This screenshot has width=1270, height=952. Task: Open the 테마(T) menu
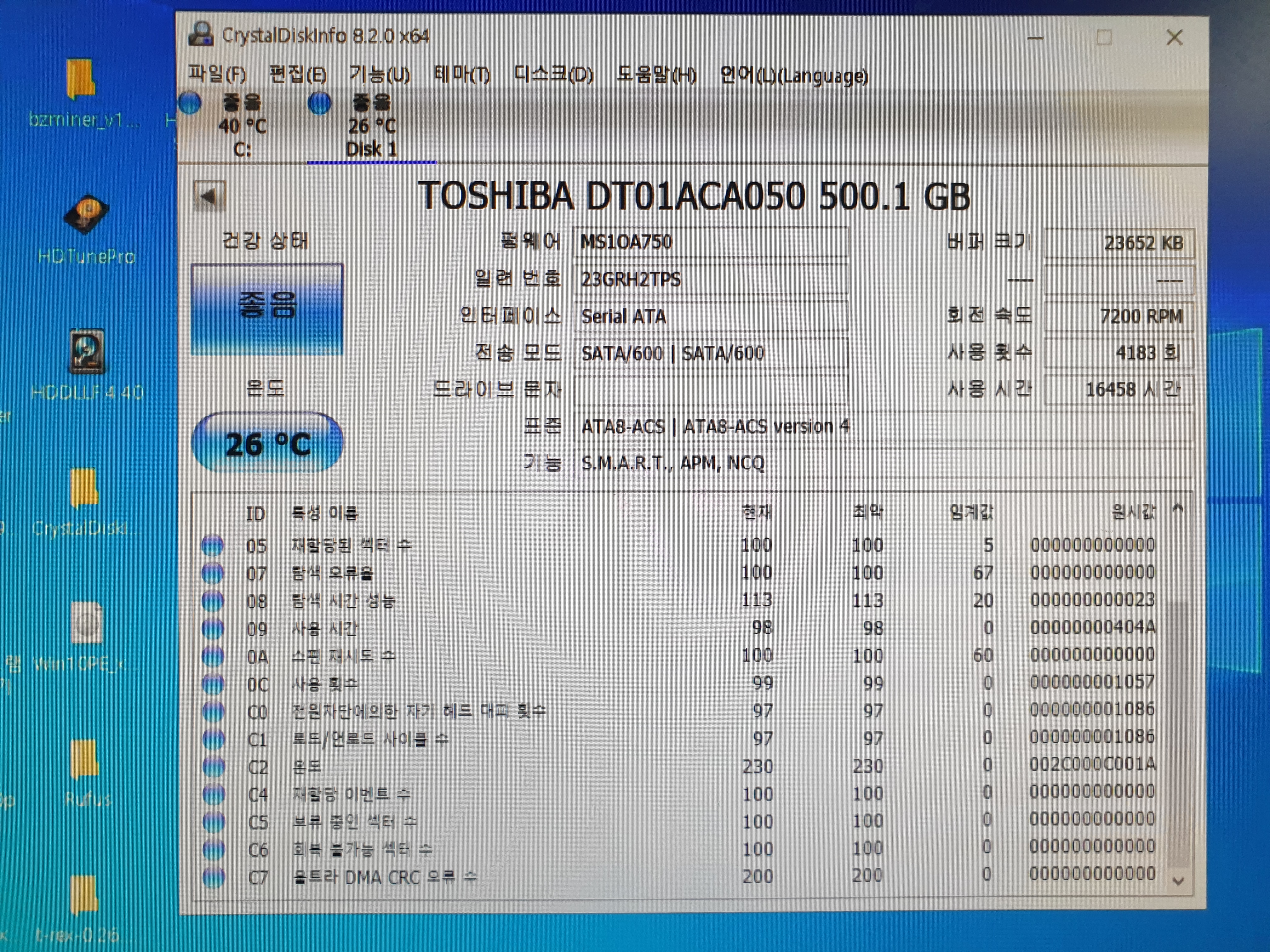[x=462, y=75]
